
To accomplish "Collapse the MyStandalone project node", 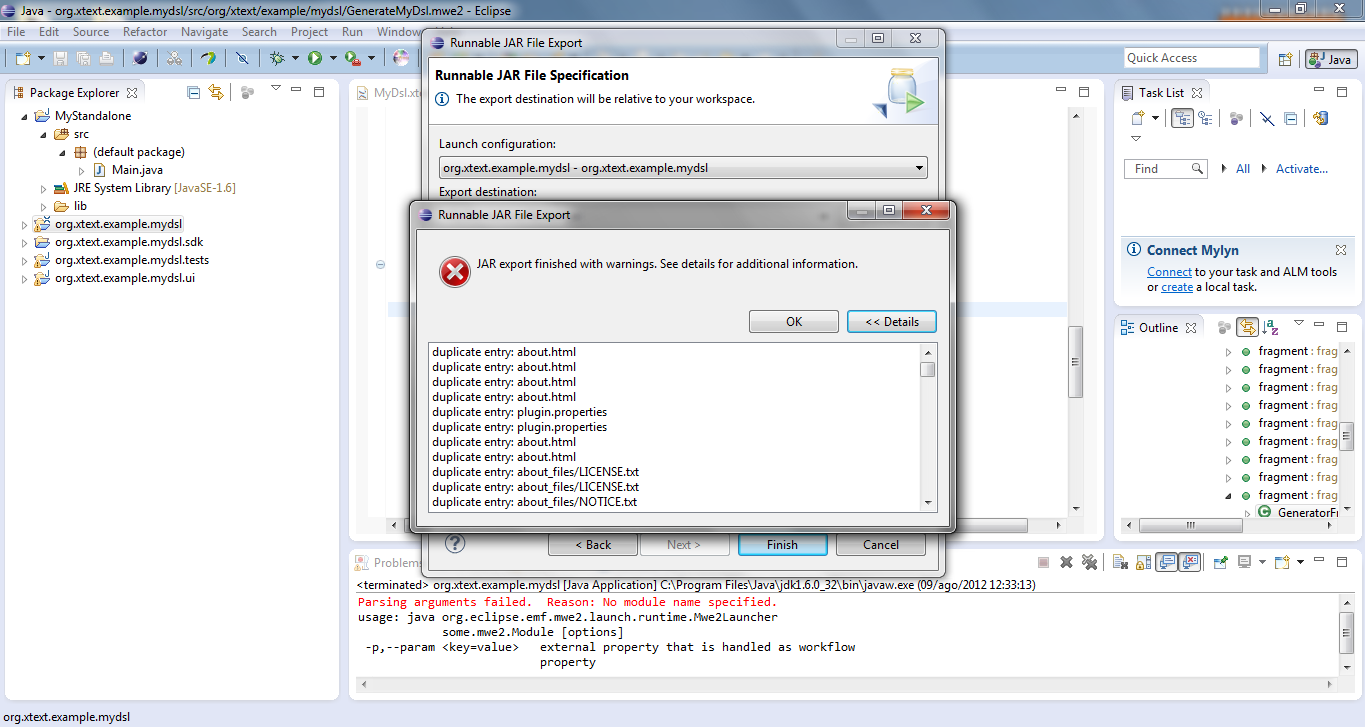I will tap(25, 116).
